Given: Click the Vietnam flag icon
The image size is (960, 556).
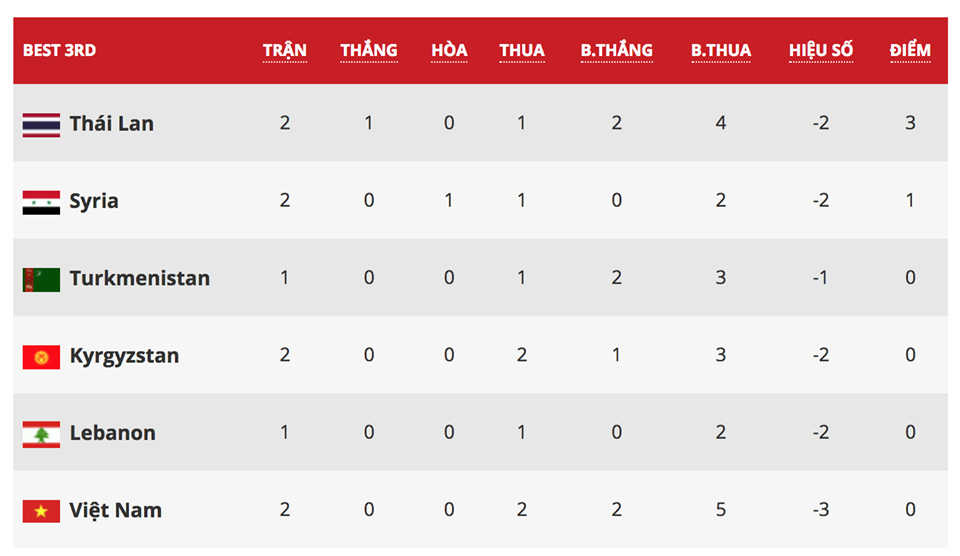Looking at the screenshot, I should 41,511.
